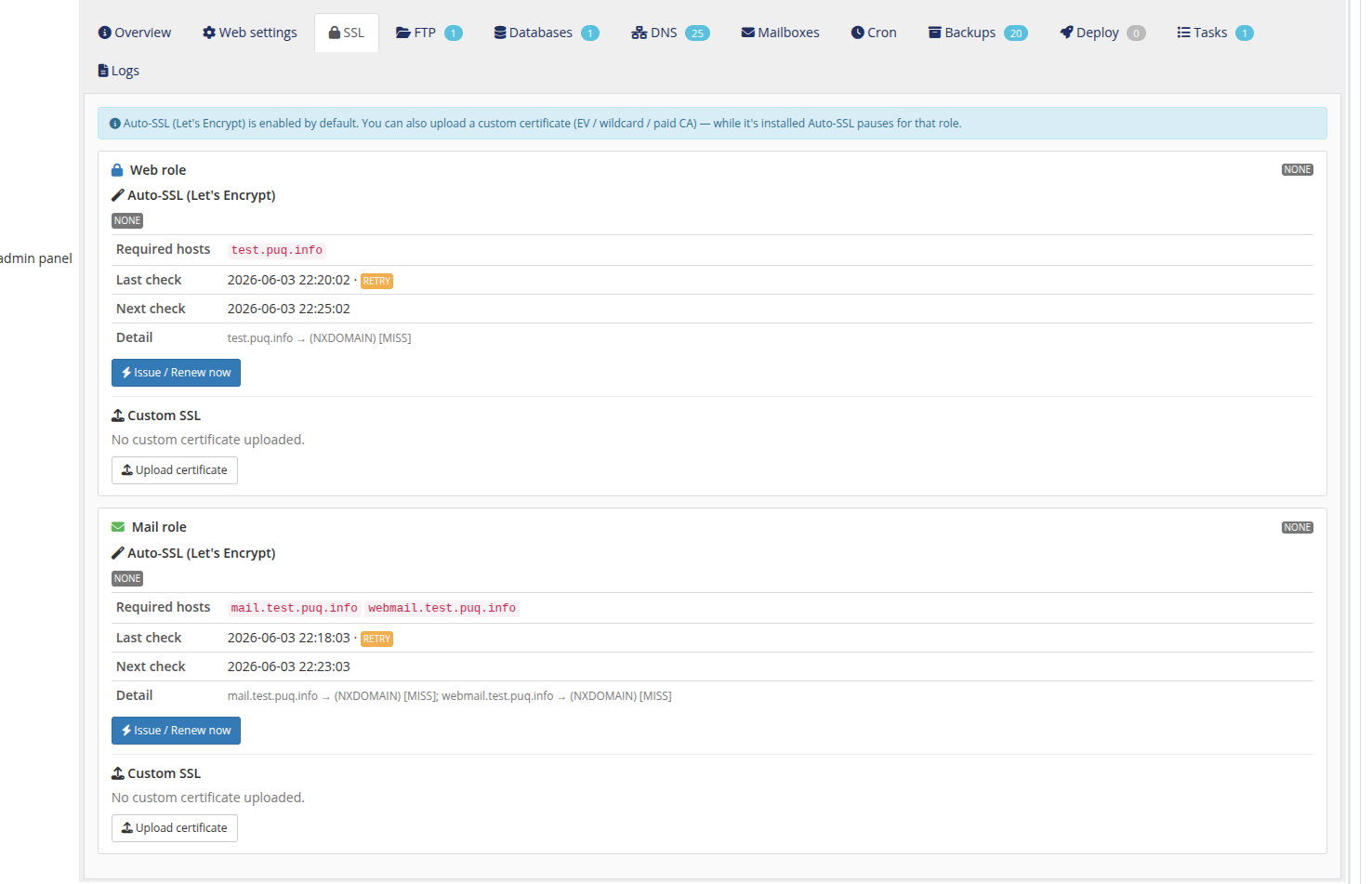Screen dimensions: 1372x884
Task: Click Issue / Renew now for Mail role
Action: pyautogui.click(x=176, y=731)
